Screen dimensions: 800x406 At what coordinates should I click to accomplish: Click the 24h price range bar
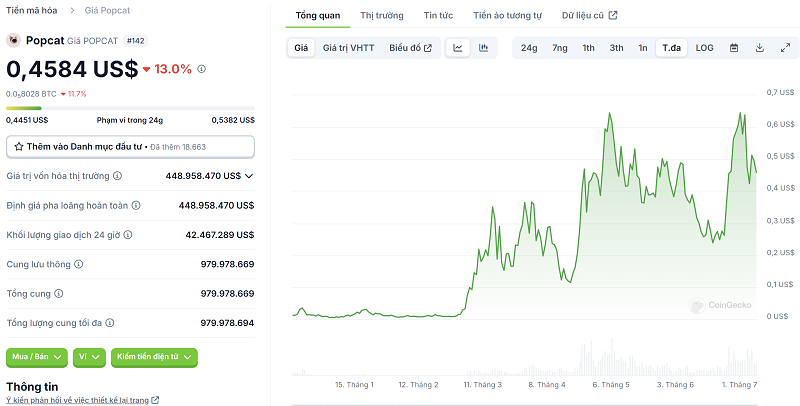130,108
